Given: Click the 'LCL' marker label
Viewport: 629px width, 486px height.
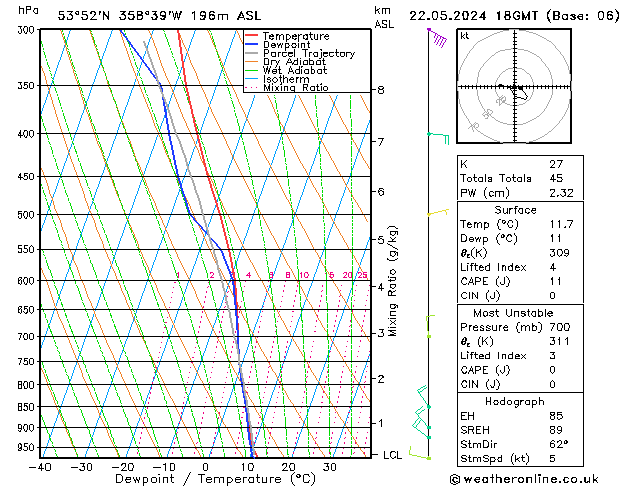Looking at the screenshot, I should click(x=392, y=455).
